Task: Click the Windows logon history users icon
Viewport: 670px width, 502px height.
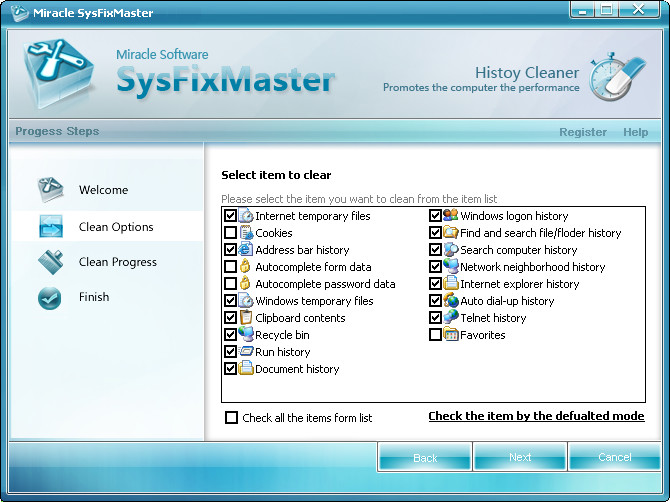Action: pyautogui.click(x=451, y=215)
